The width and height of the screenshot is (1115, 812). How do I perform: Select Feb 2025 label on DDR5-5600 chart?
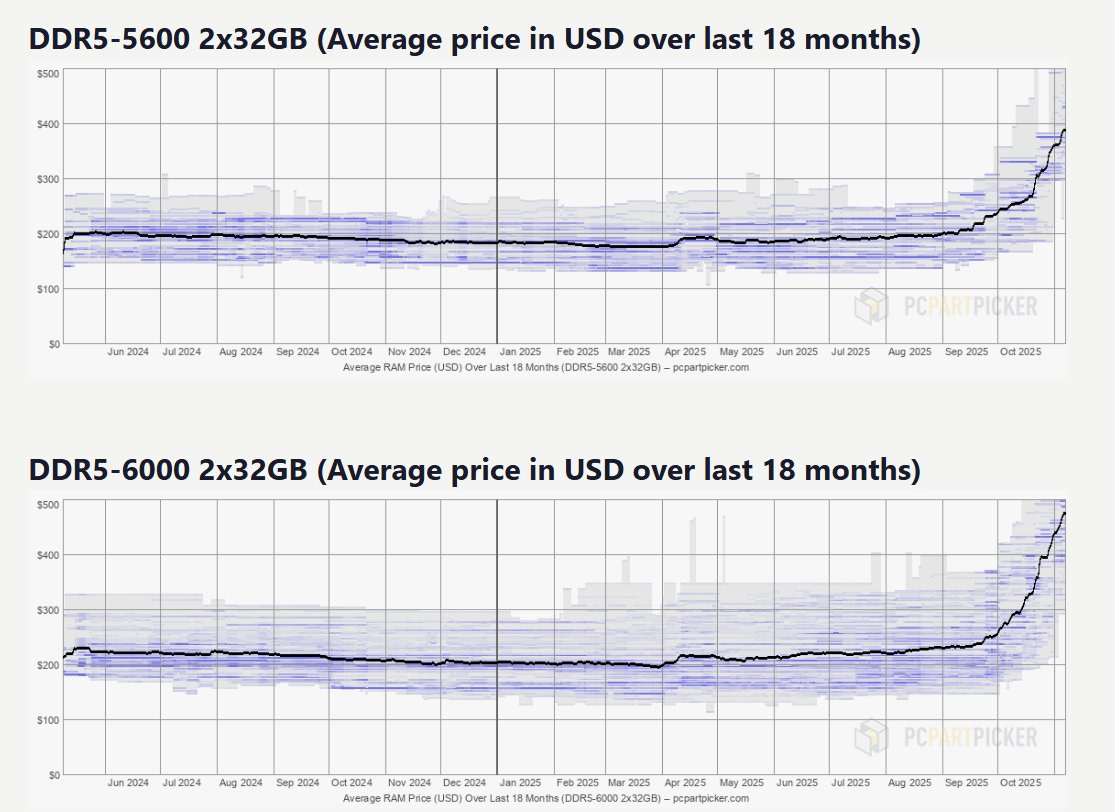pyautogui.click(x=577, y=352)
